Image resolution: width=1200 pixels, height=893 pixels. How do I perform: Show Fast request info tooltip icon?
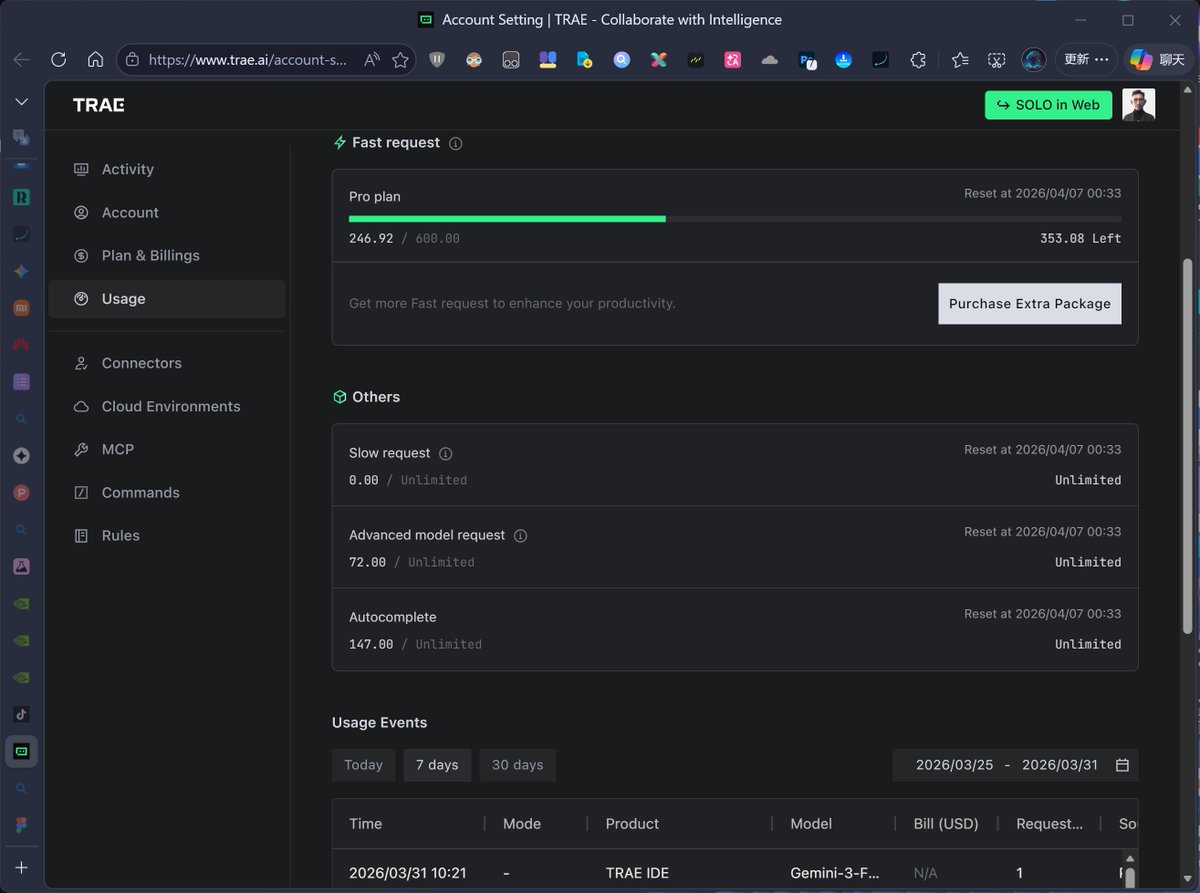(x=456, y=143)
